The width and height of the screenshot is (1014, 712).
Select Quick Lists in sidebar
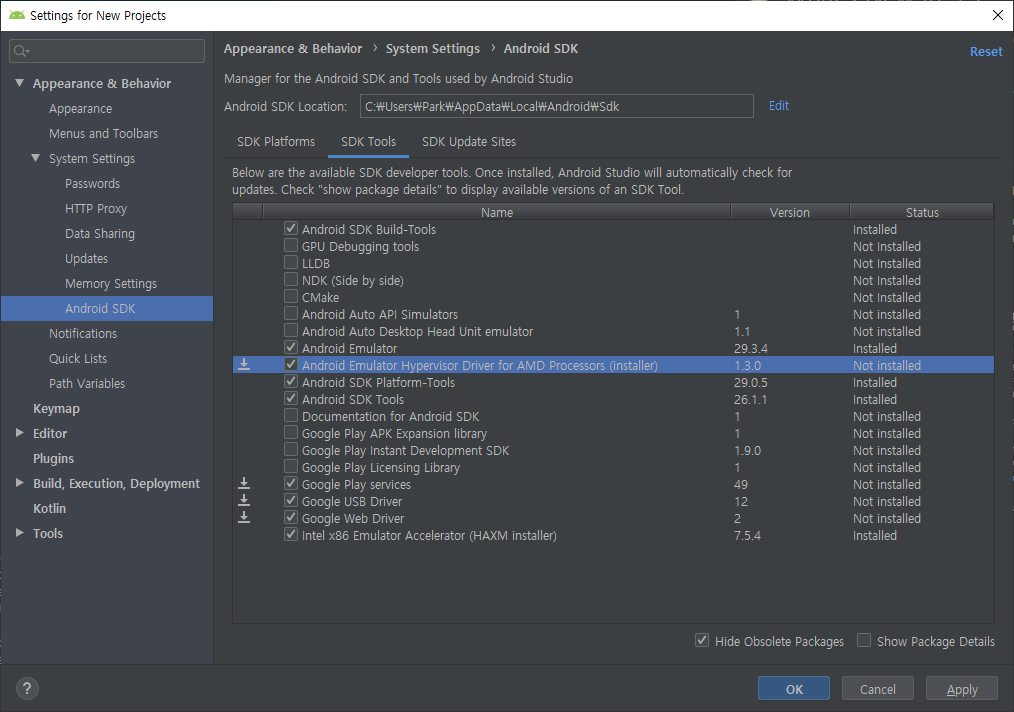[78, 358]
